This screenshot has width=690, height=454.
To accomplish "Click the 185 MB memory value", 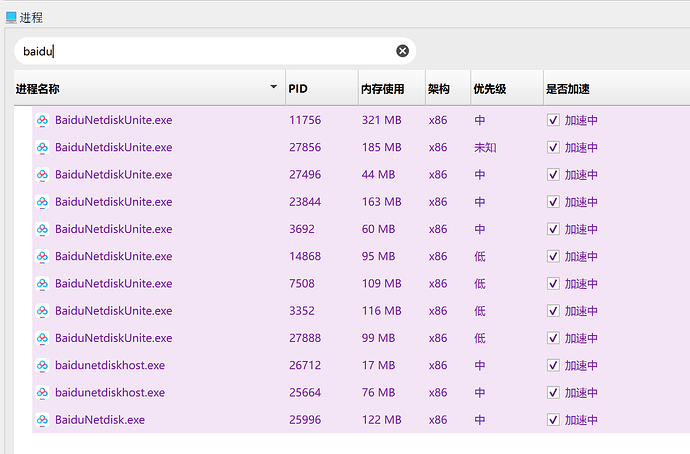I will click(x=382, y=147).
